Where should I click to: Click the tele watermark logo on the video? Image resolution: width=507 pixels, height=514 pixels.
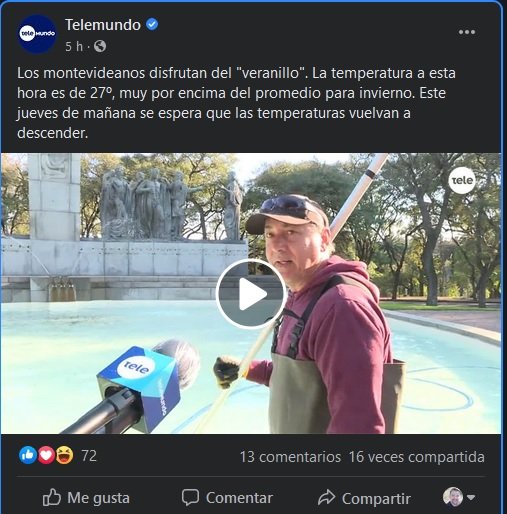click(x=462, y=180)
